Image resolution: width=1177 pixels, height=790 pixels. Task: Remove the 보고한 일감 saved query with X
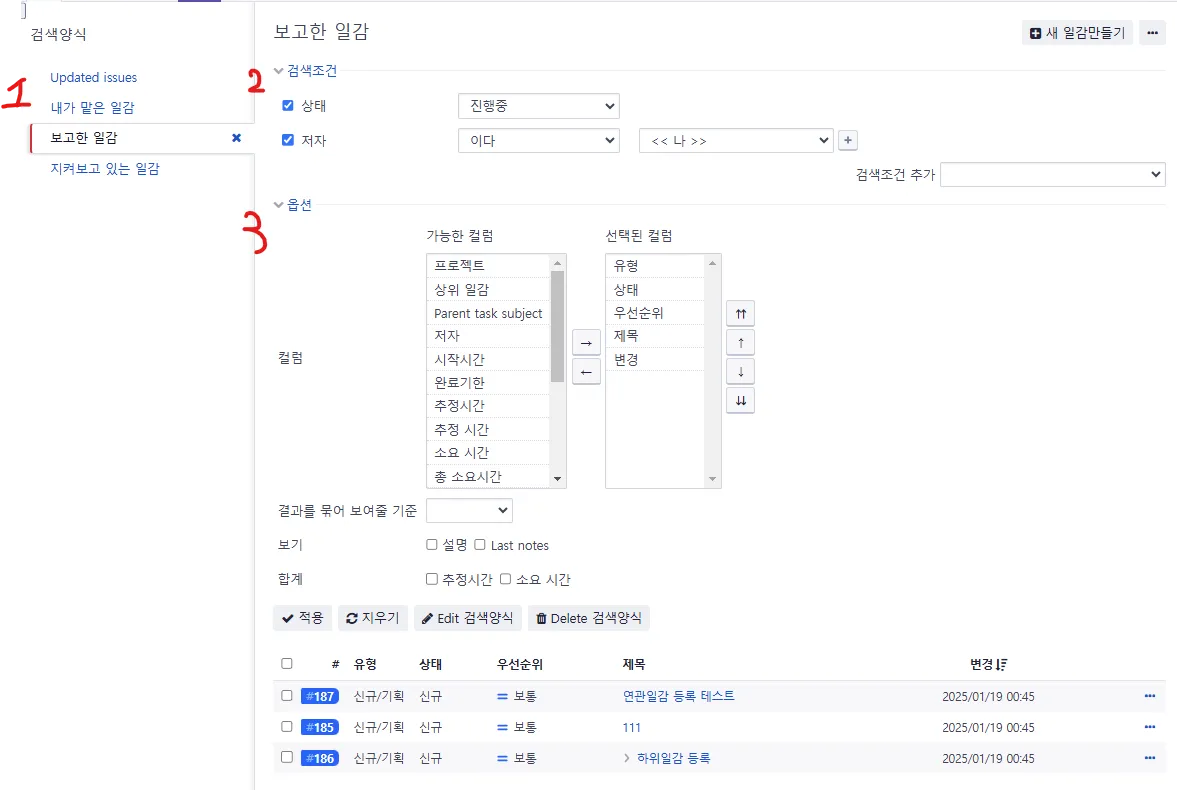point(236,138)
